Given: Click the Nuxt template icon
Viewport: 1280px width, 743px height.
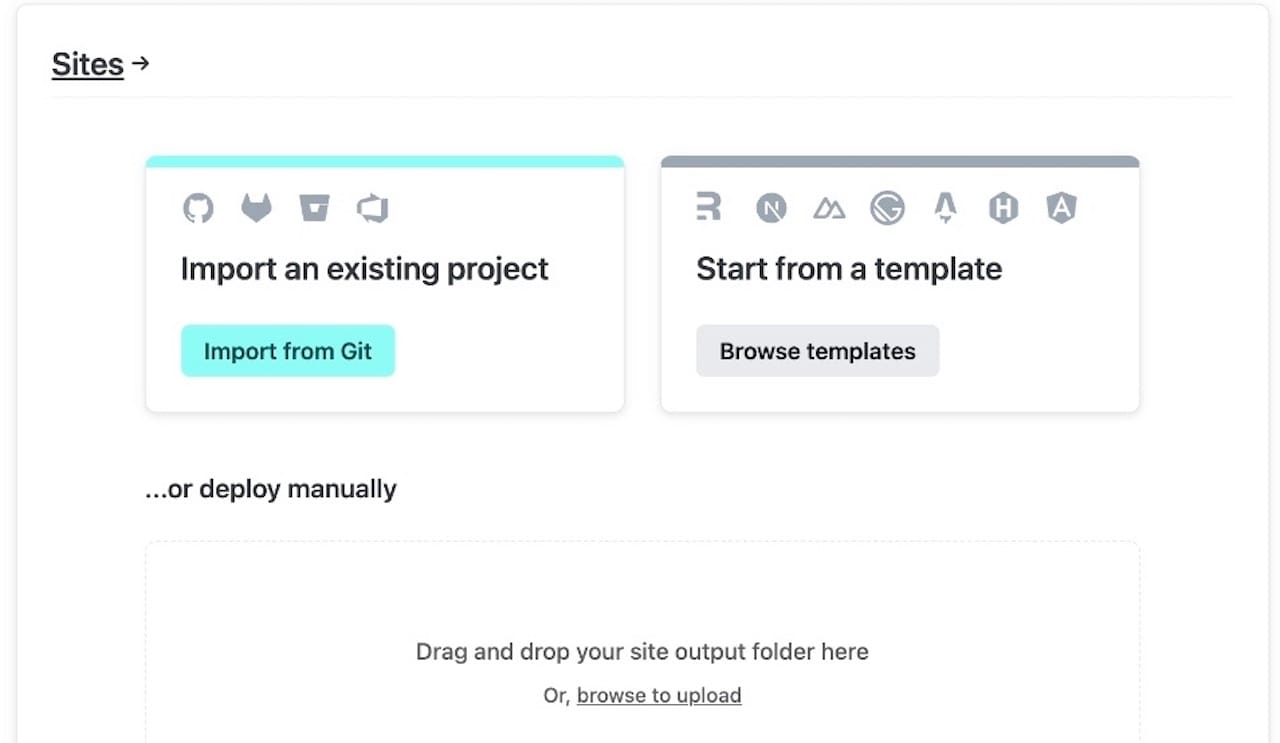Looking at the screenshot, I should pos(828,208).
